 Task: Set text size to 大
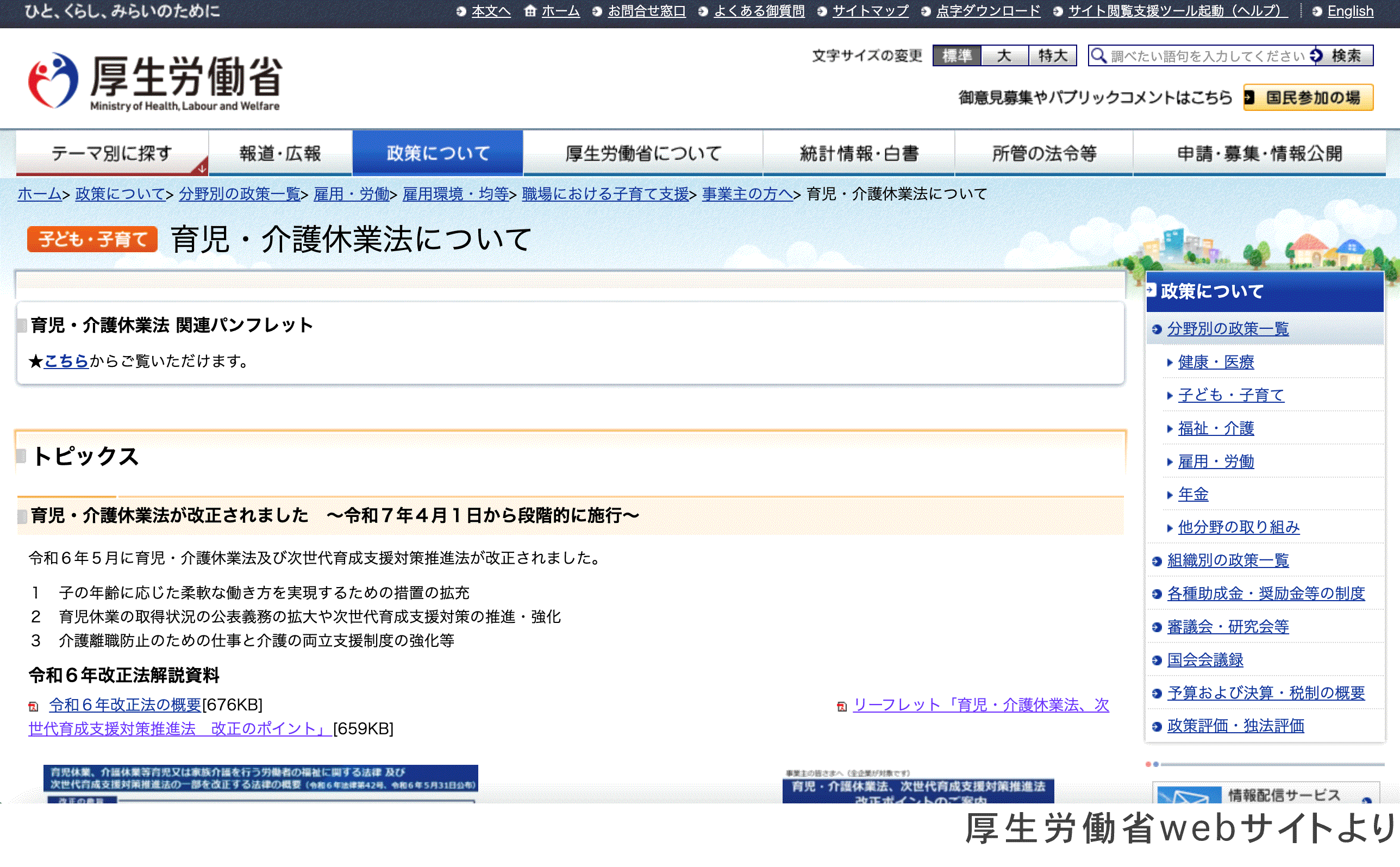(1004, 55)
